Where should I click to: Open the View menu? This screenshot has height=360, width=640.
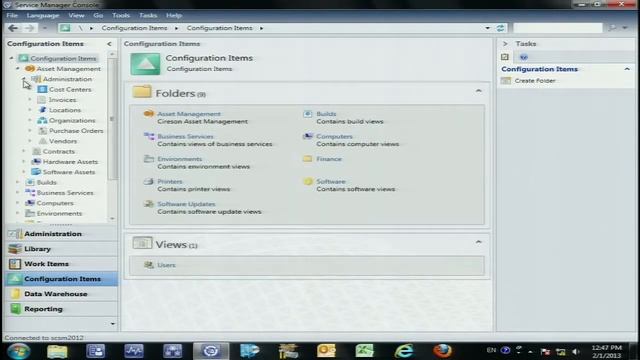[76, 16]
